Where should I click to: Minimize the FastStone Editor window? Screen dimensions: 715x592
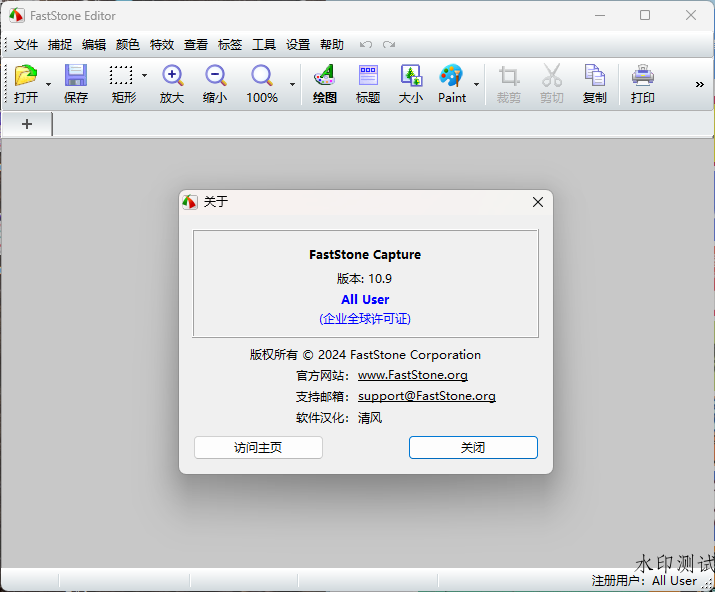(600, 16)
